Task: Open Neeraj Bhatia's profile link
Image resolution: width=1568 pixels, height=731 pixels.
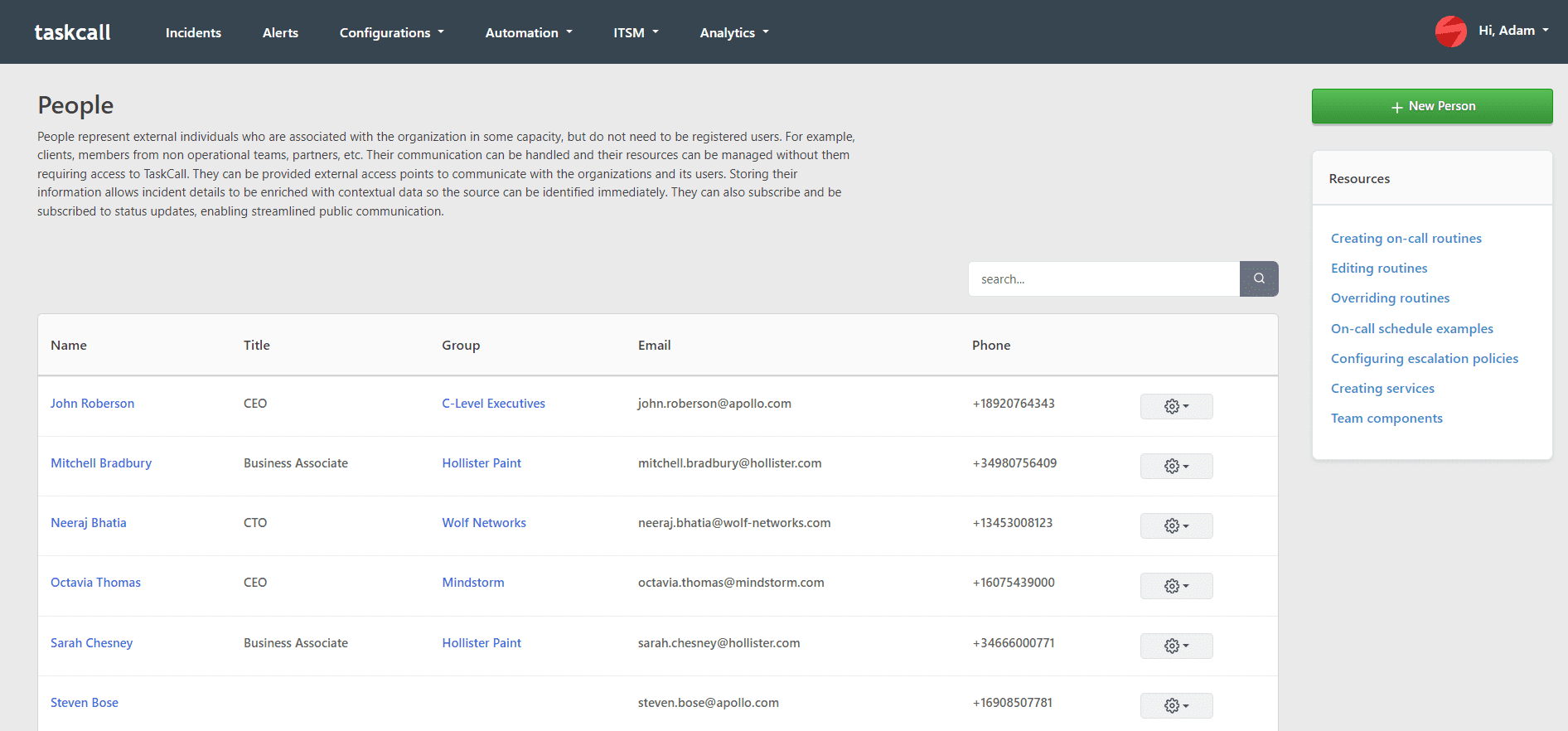Action: point(89,523)
